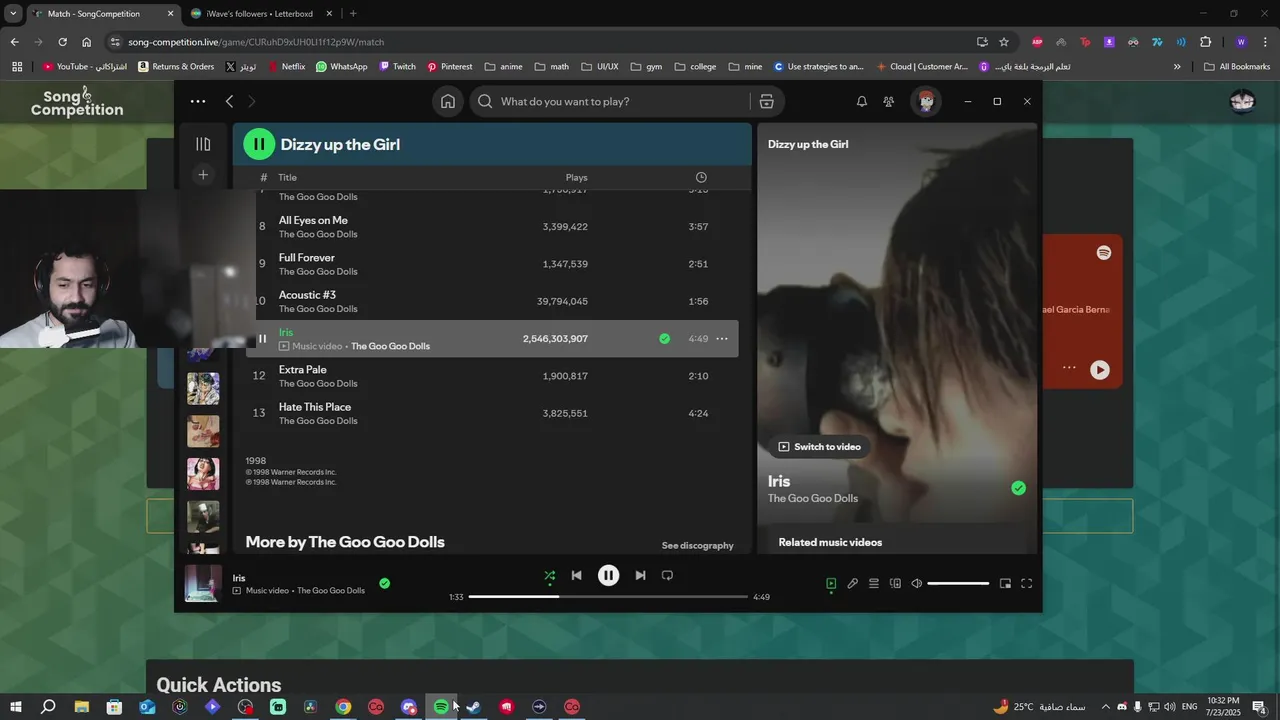Toggle the Now Playing view icon
Viewport: 1280px width, 720px height.
coord(831,583)
